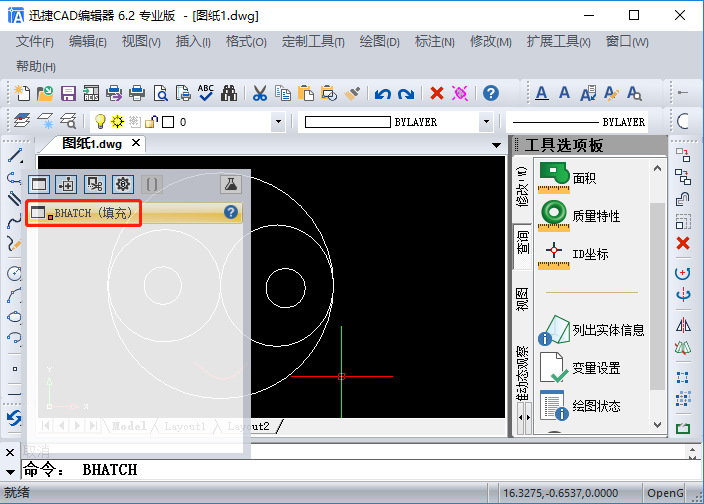Toggle the layer lock padlock icon

click(x=152, y=122)
